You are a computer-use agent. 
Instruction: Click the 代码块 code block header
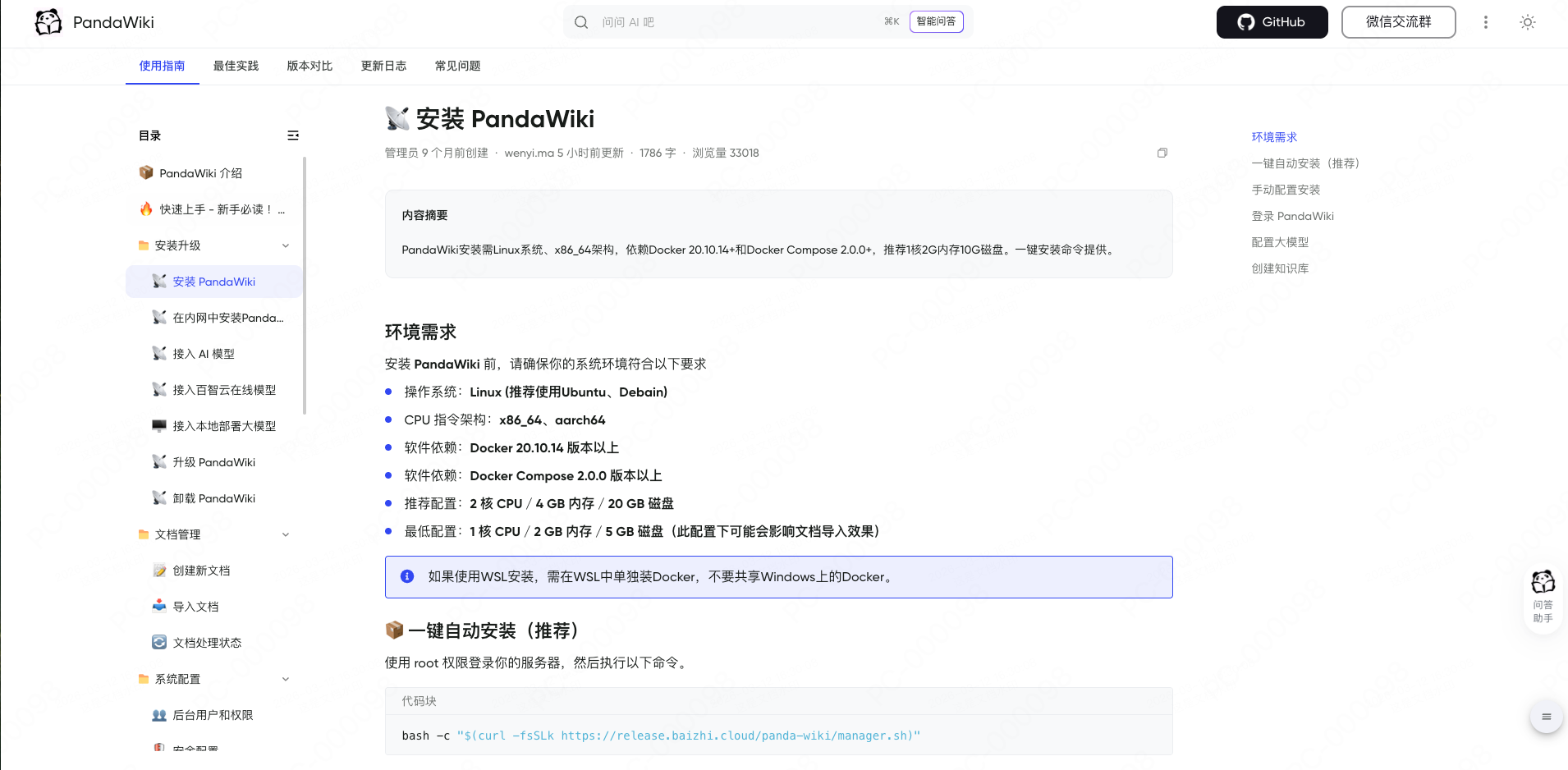(778, 701)
